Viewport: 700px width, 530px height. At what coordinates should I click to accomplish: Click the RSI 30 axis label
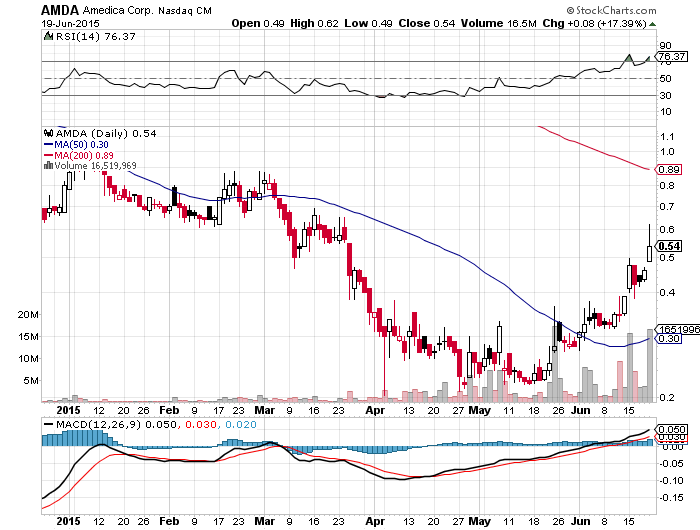pyautogui.click(x=665, y=96)
